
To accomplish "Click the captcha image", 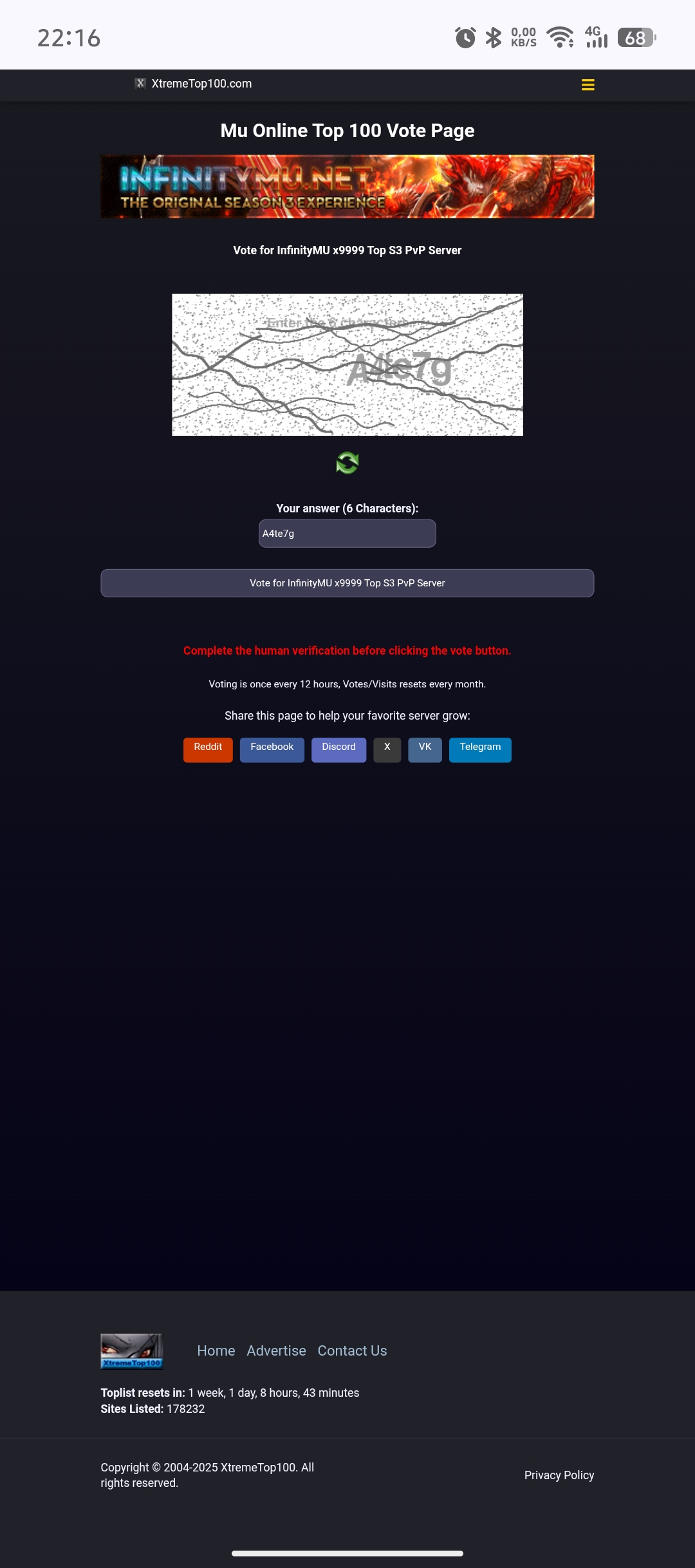I will pos(347,365).
